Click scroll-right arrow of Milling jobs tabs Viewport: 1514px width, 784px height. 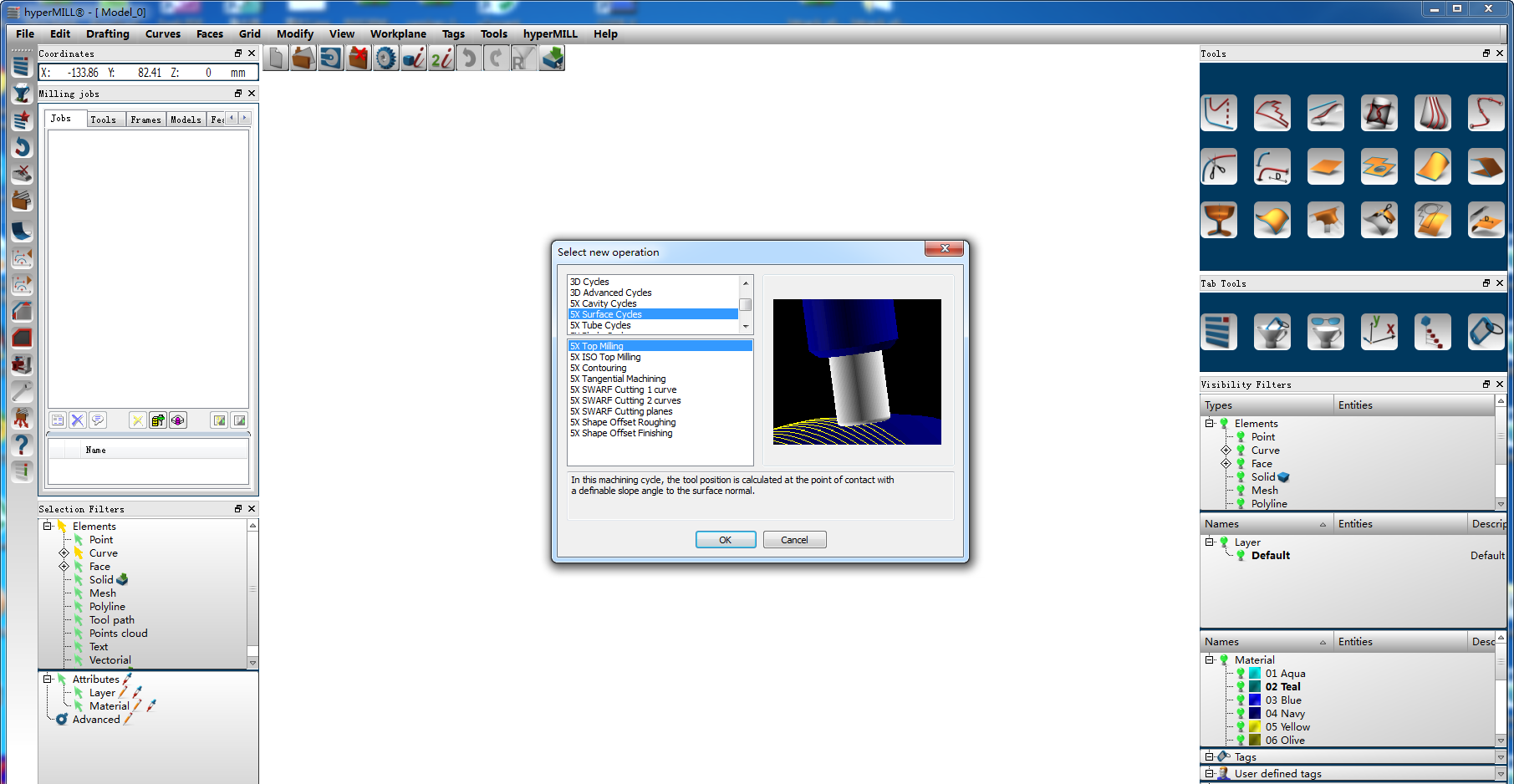244,118
